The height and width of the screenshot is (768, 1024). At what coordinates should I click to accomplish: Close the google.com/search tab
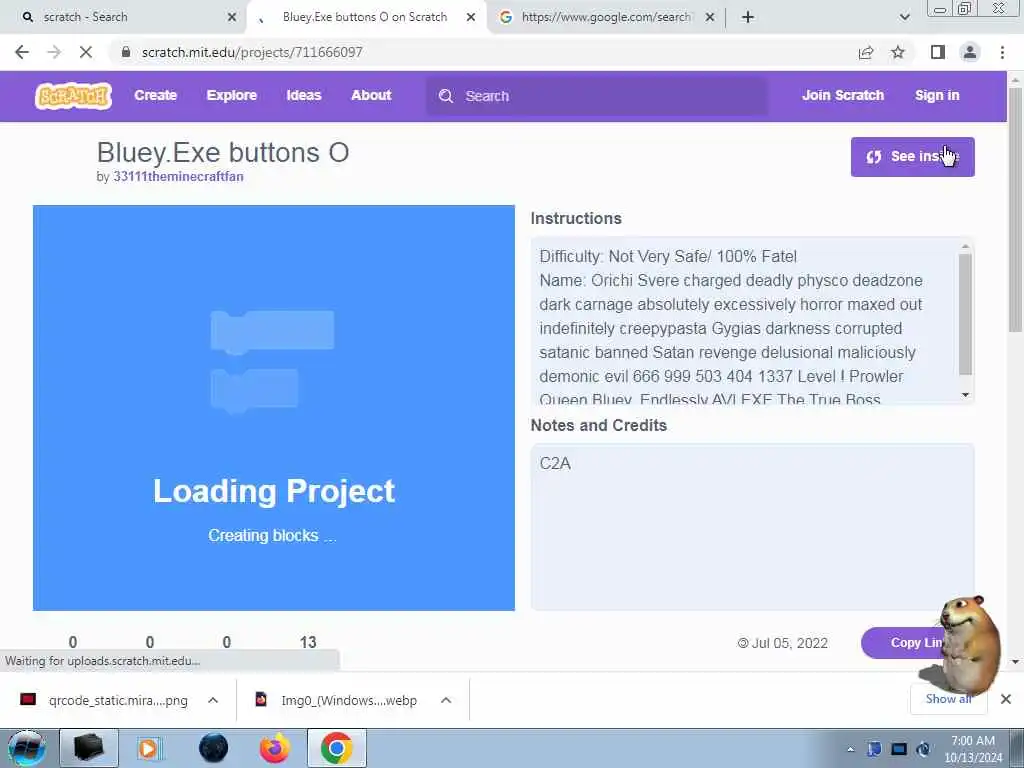(x=710, y=17)
